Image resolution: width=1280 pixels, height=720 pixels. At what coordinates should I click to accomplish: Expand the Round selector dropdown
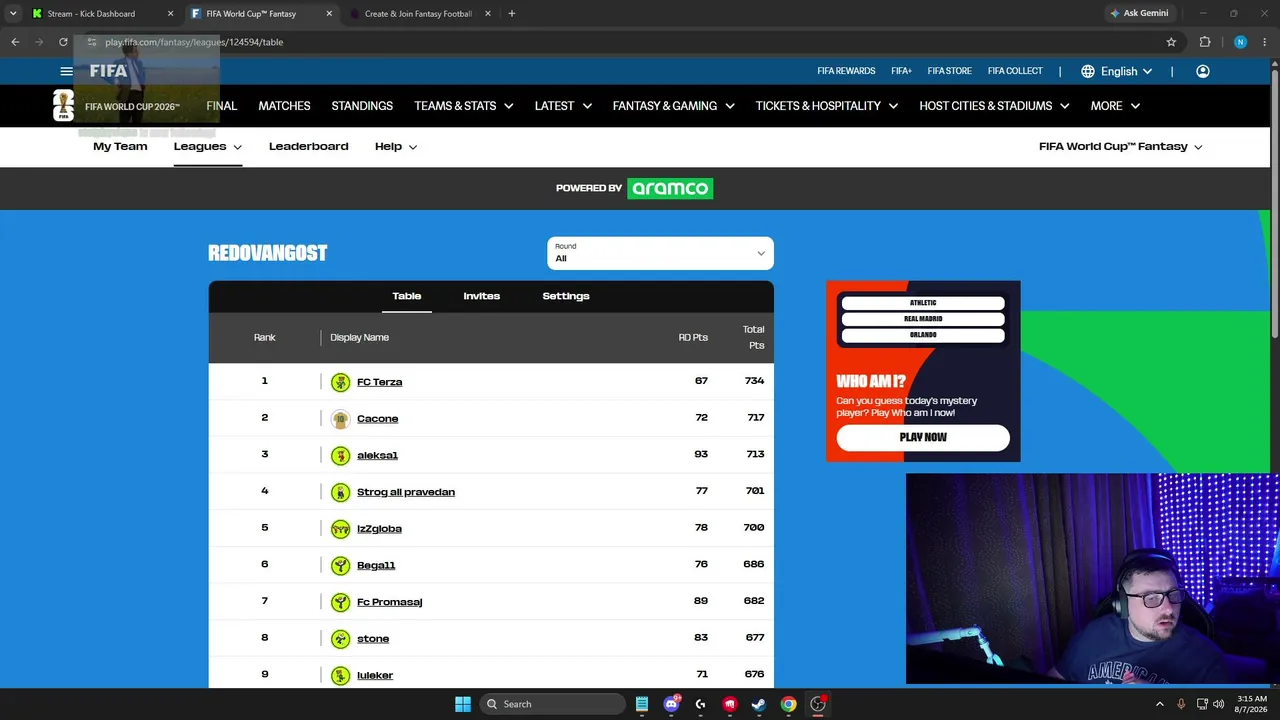[x=660, y=253]
